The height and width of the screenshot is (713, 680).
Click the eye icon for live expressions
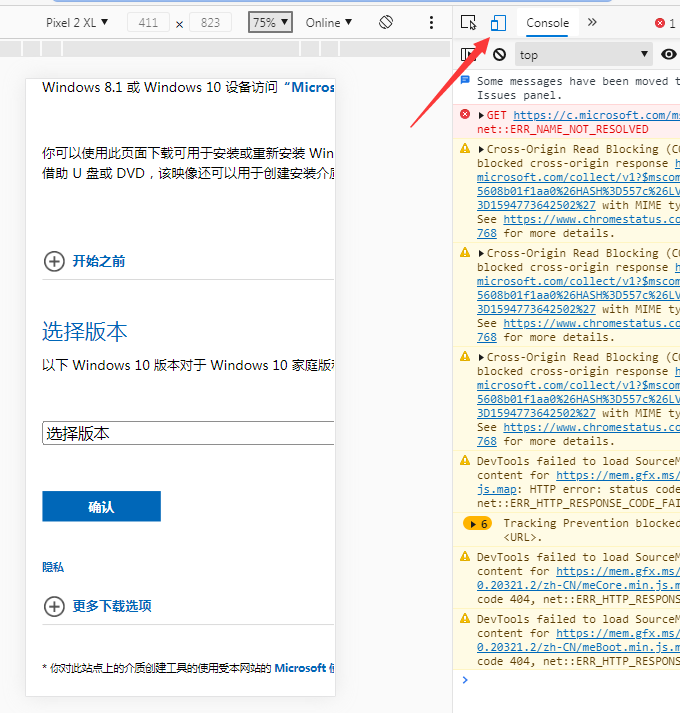670,55
